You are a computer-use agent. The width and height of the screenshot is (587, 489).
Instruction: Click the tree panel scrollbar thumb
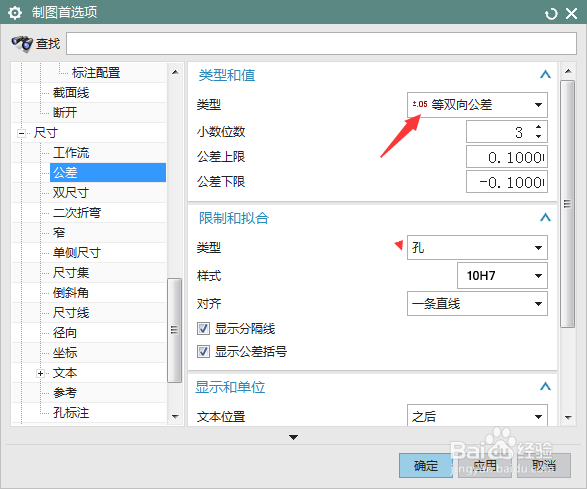pos(174,330)
